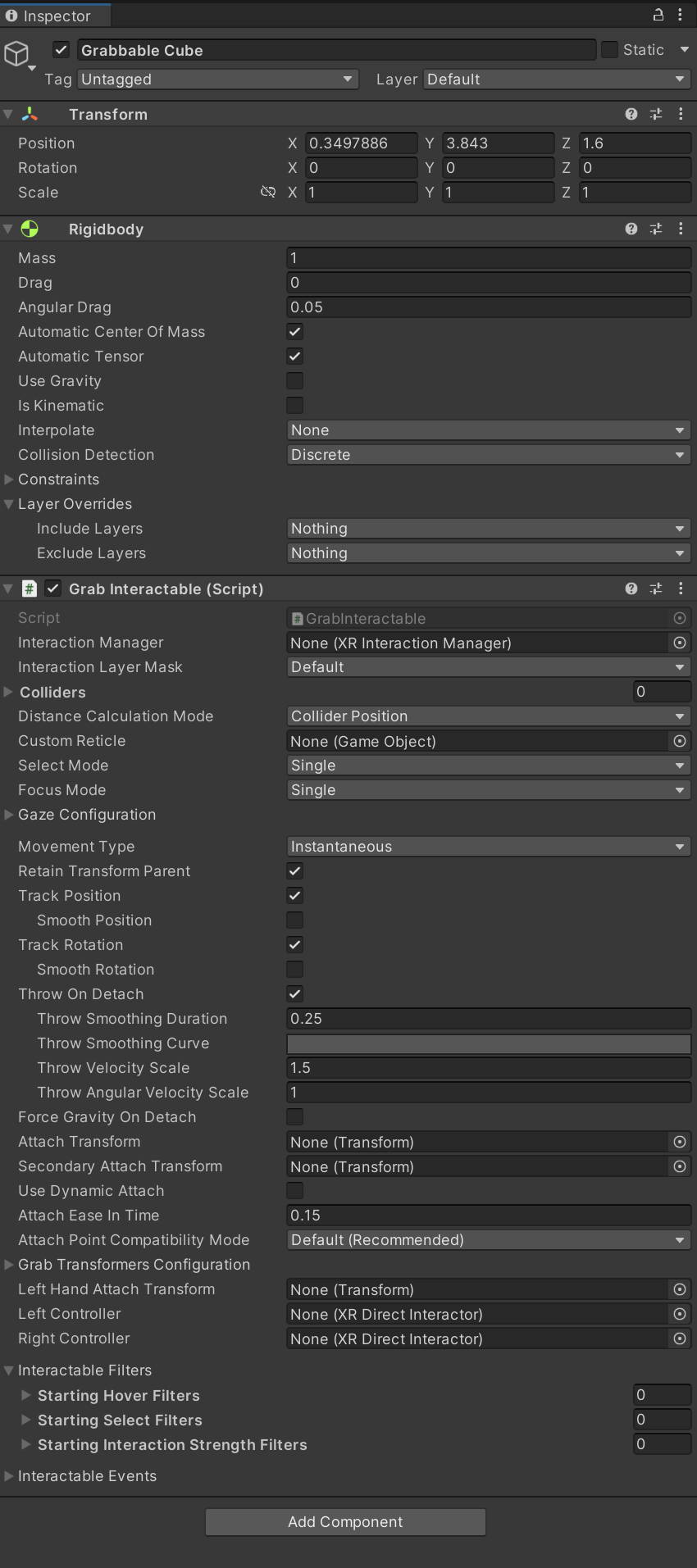
Task: Toggle the Grabbable Cube active checkbox
Action: tap(61, 50)
